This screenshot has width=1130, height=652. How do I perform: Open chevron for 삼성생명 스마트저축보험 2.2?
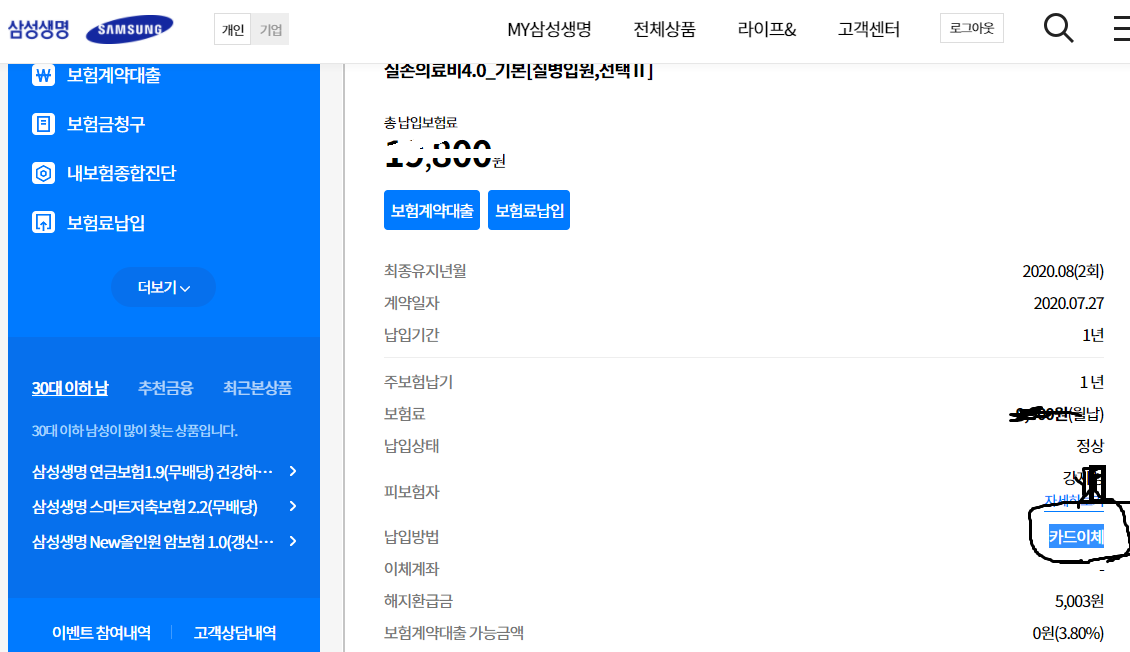(293, 506)
